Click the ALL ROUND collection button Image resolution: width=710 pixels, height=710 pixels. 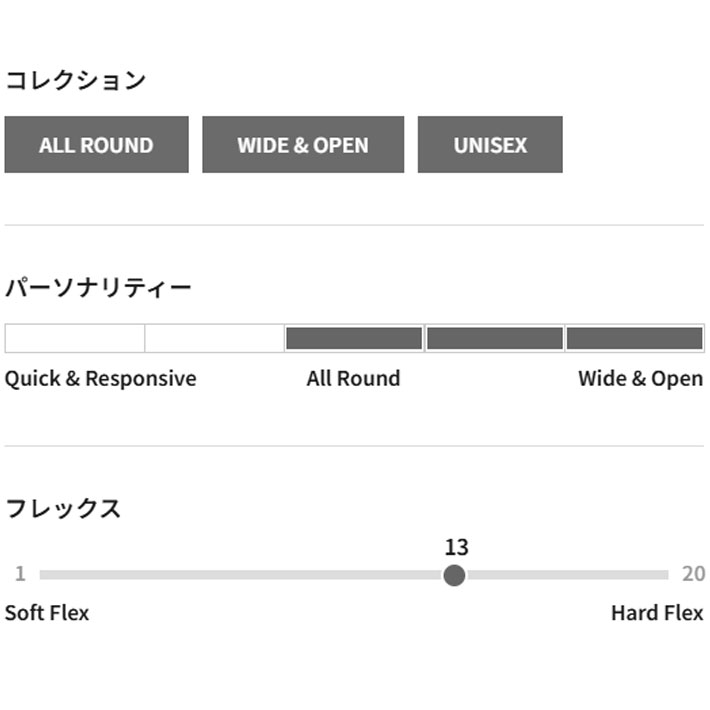pos(96,145)
